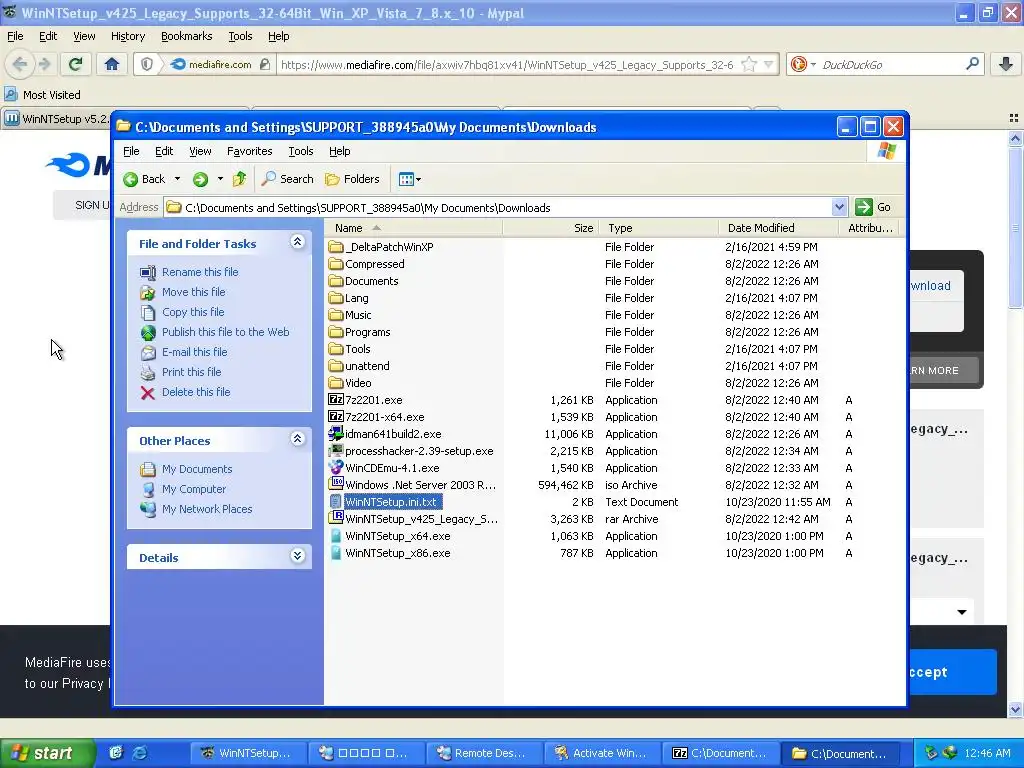
Task: Switch to Remote Desktop taskbar item
Action: pyautogui.click(x=483, y=753)
